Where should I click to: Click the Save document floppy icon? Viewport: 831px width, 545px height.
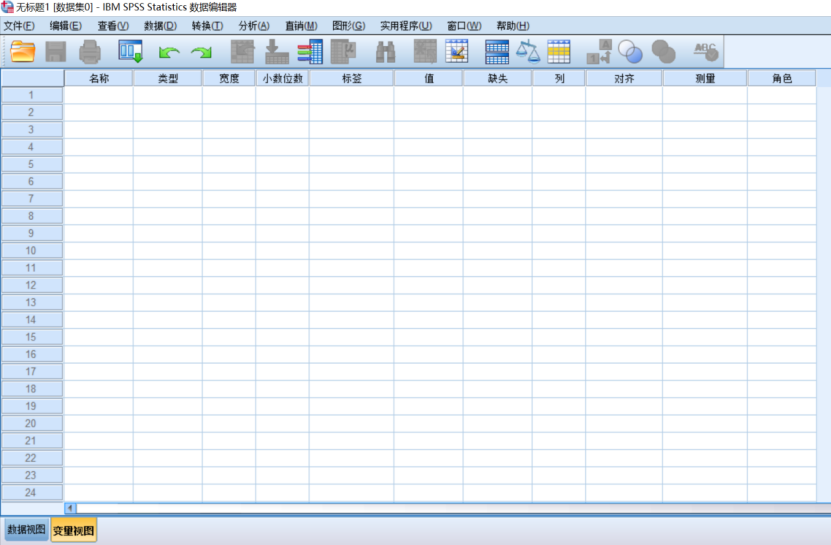tap(56, 51)
